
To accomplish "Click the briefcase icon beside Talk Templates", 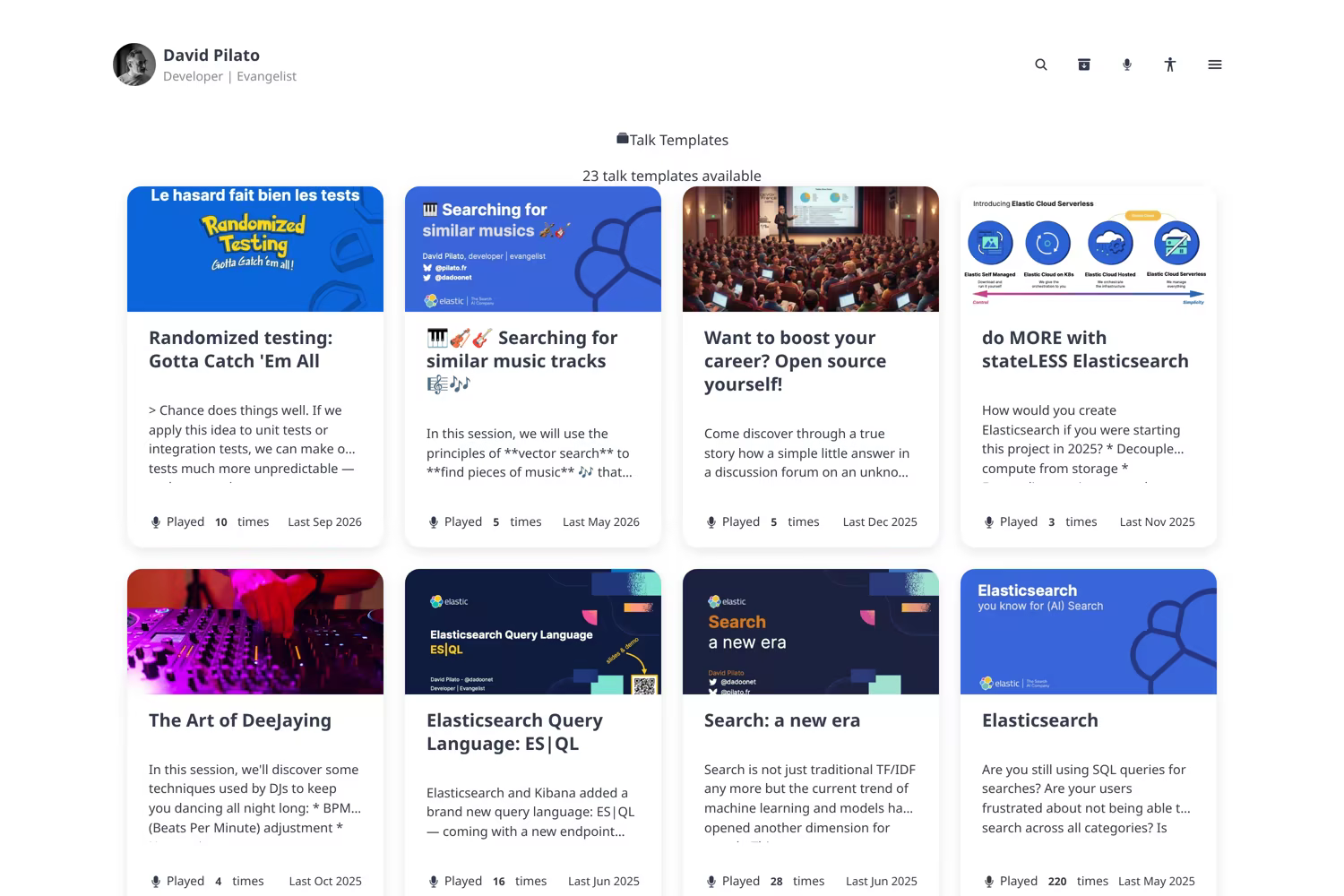I will coord(623,139).
